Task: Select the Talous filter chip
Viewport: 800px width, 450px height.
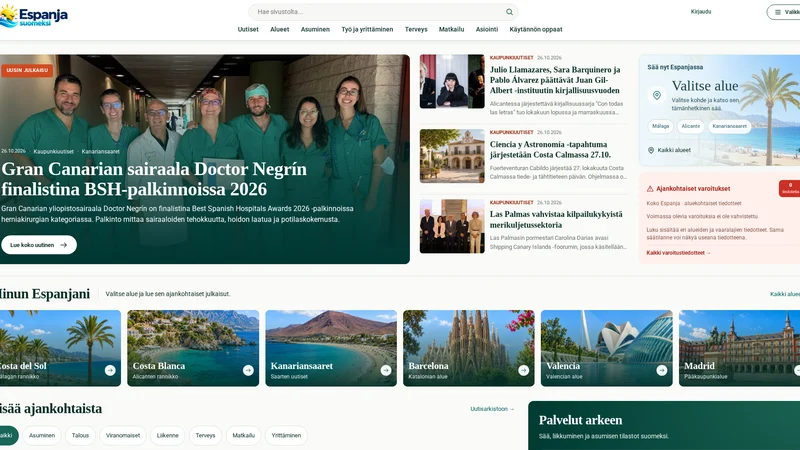Action: pos(80,435)
